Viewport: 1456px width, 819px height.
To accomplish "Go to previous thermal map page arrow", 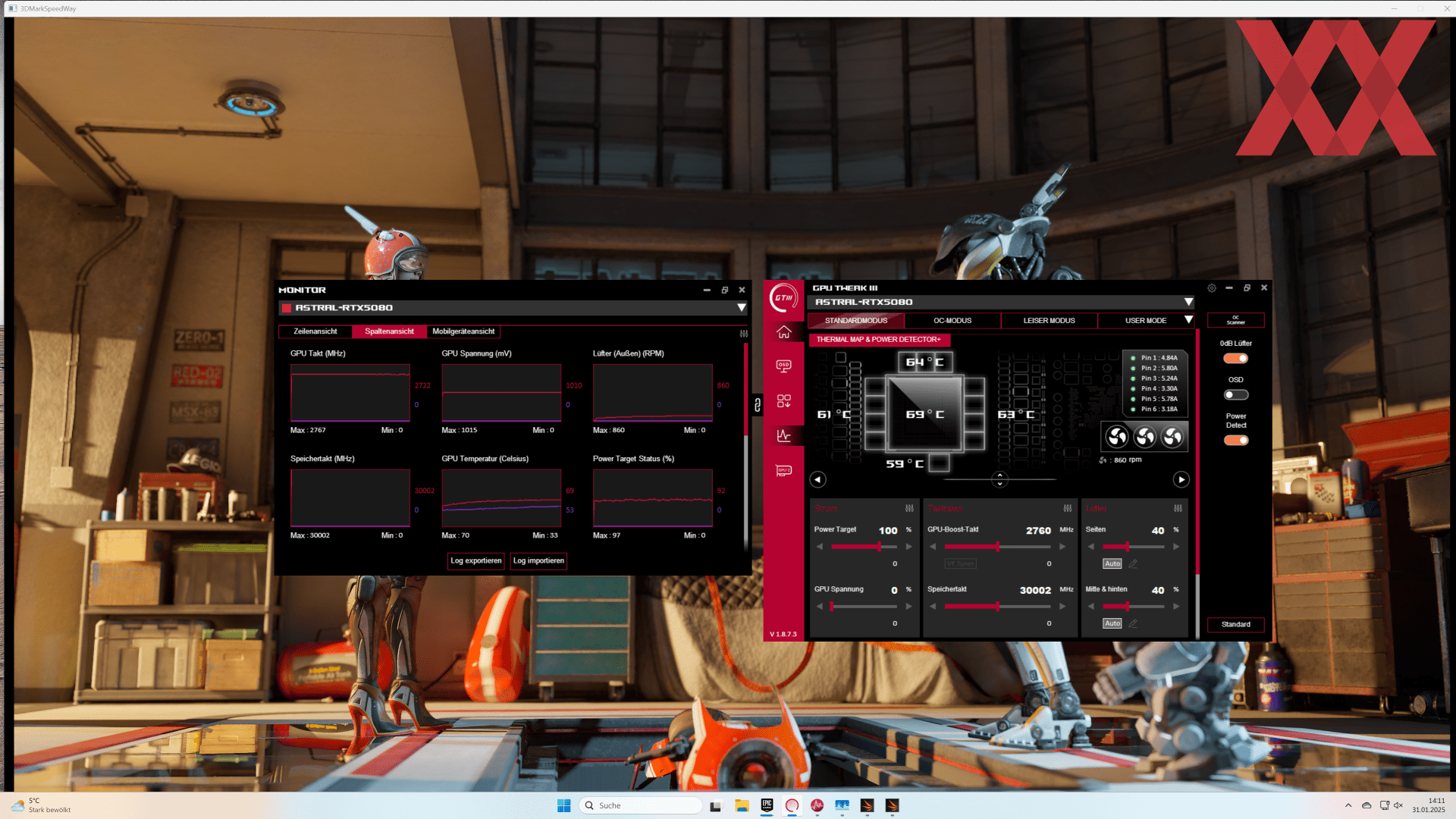I will point(817,479).
